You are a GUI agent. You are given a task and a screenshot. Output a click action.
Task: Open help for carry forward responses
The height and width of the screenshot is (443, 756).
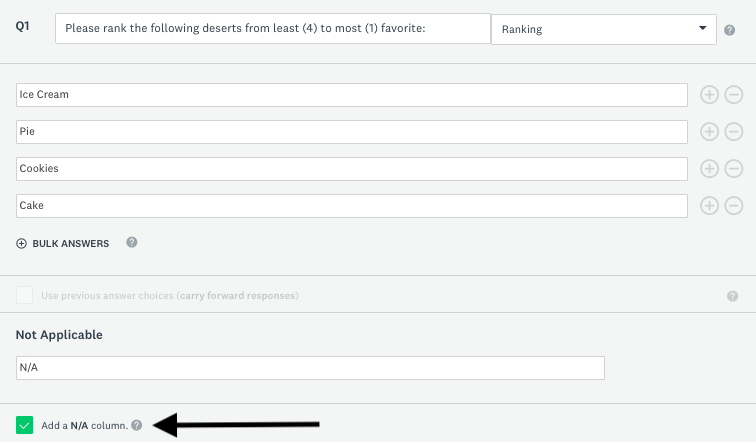[x=732, y=296]
